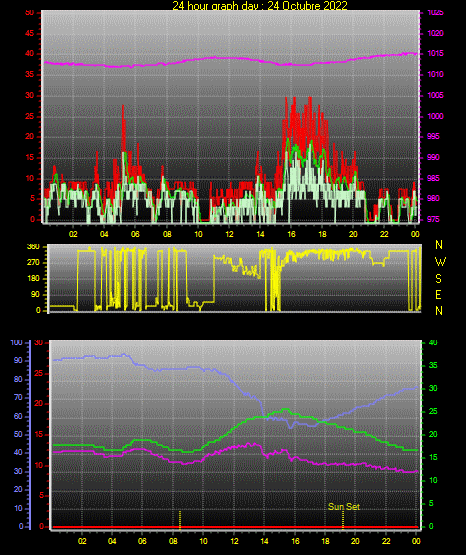466x555 pixels.
Task: Click the red "40" wind speed axis value
Action: [x=30, y=54]
